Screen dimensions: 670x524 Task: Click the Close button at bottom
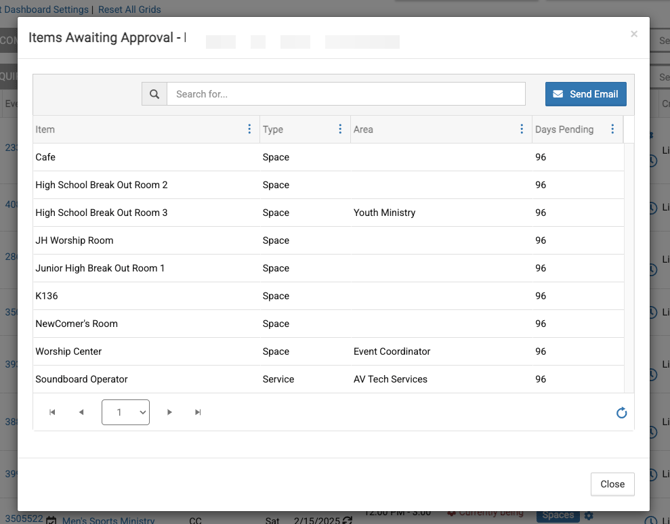(612, 484)
